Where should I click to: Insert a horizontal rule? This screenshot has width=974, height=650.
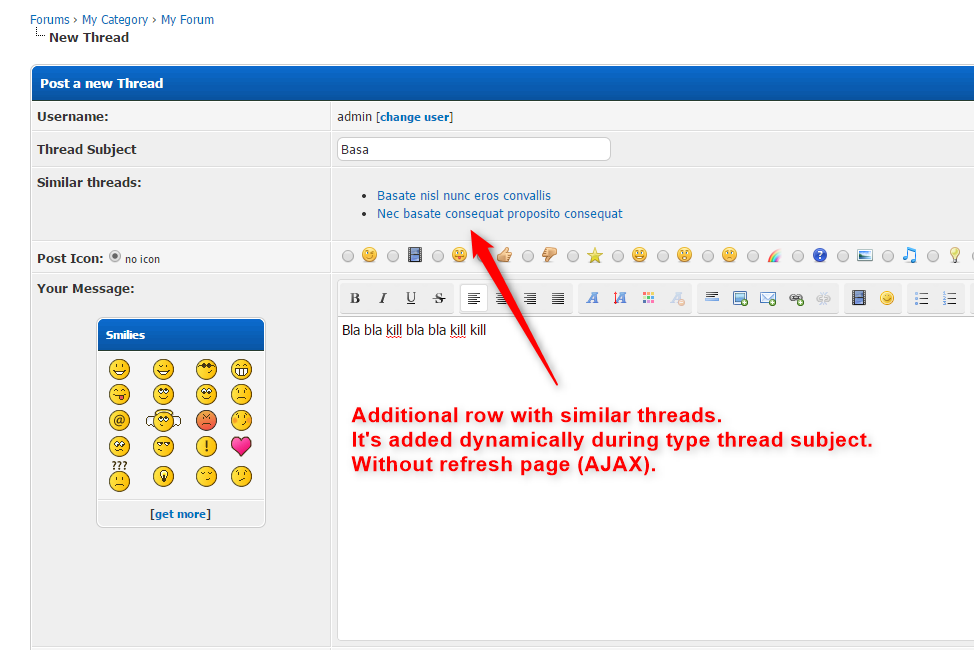712,298
